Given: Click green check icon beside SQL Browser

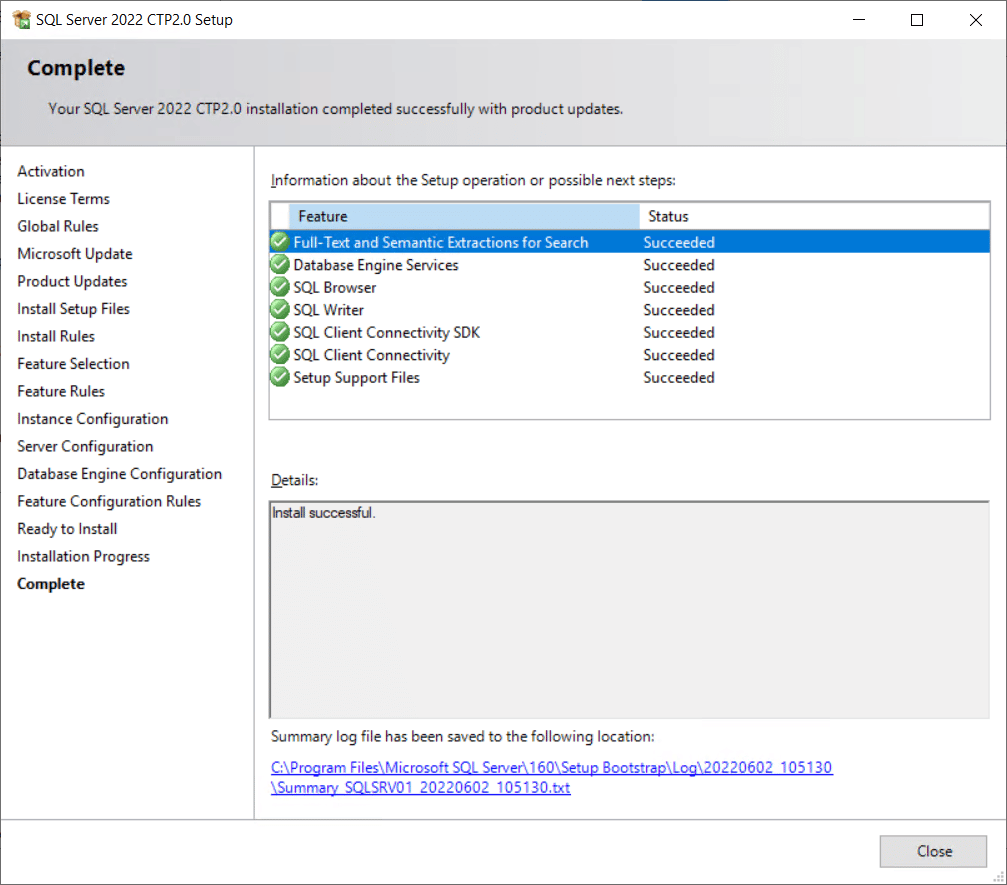Looking at the screenshot, I should (280, 287).
